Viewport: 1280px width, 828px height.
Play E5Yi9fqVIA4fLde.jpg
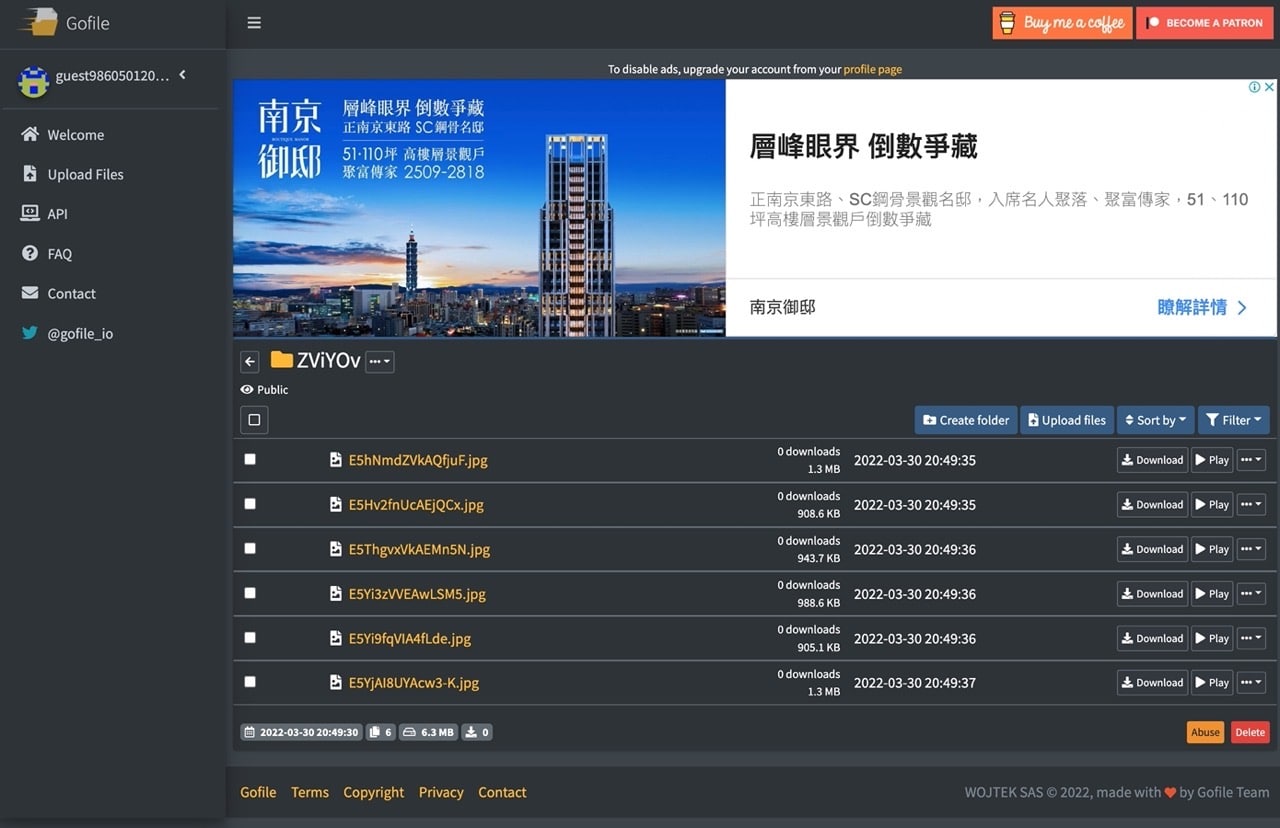1212,638
